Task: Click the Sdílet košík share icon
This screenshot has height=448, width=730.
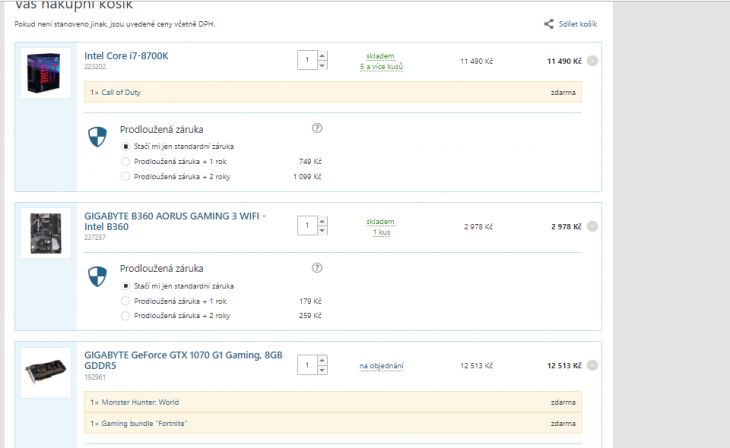Action: (549, 24)
